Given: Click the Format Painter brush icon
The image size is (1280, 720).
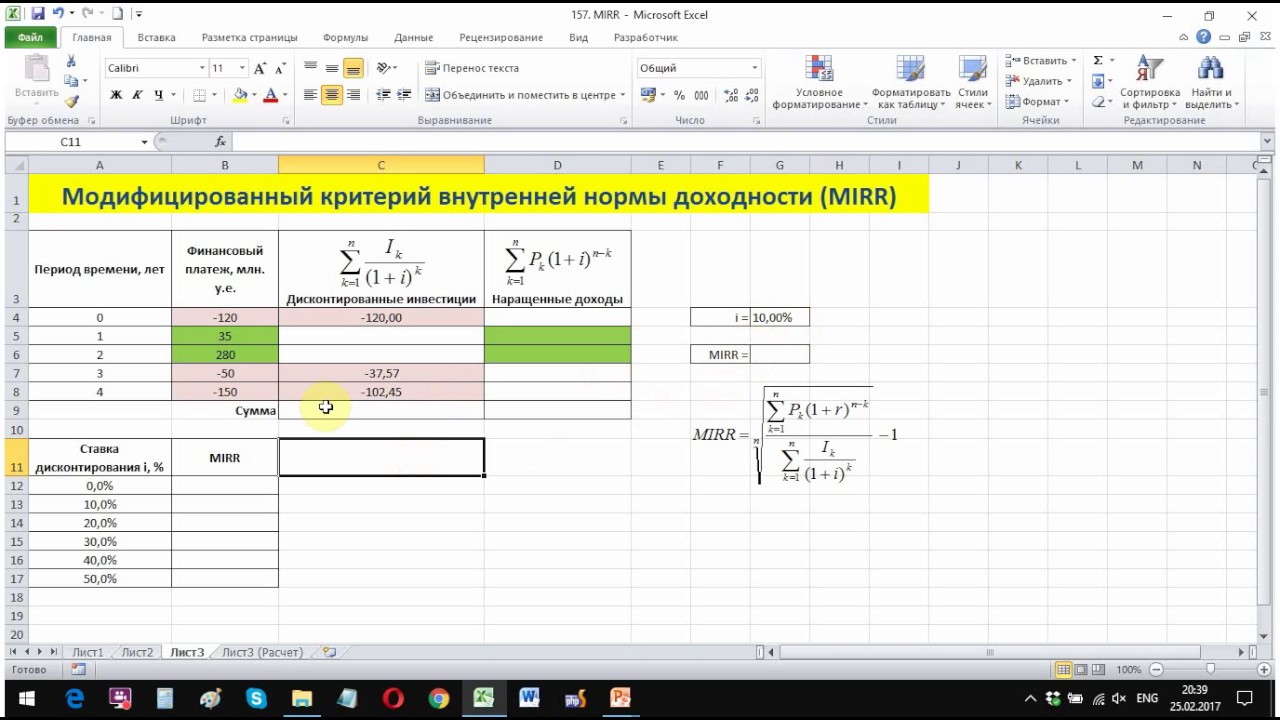Looking at the screenshot, I should [x=71, y=101].
